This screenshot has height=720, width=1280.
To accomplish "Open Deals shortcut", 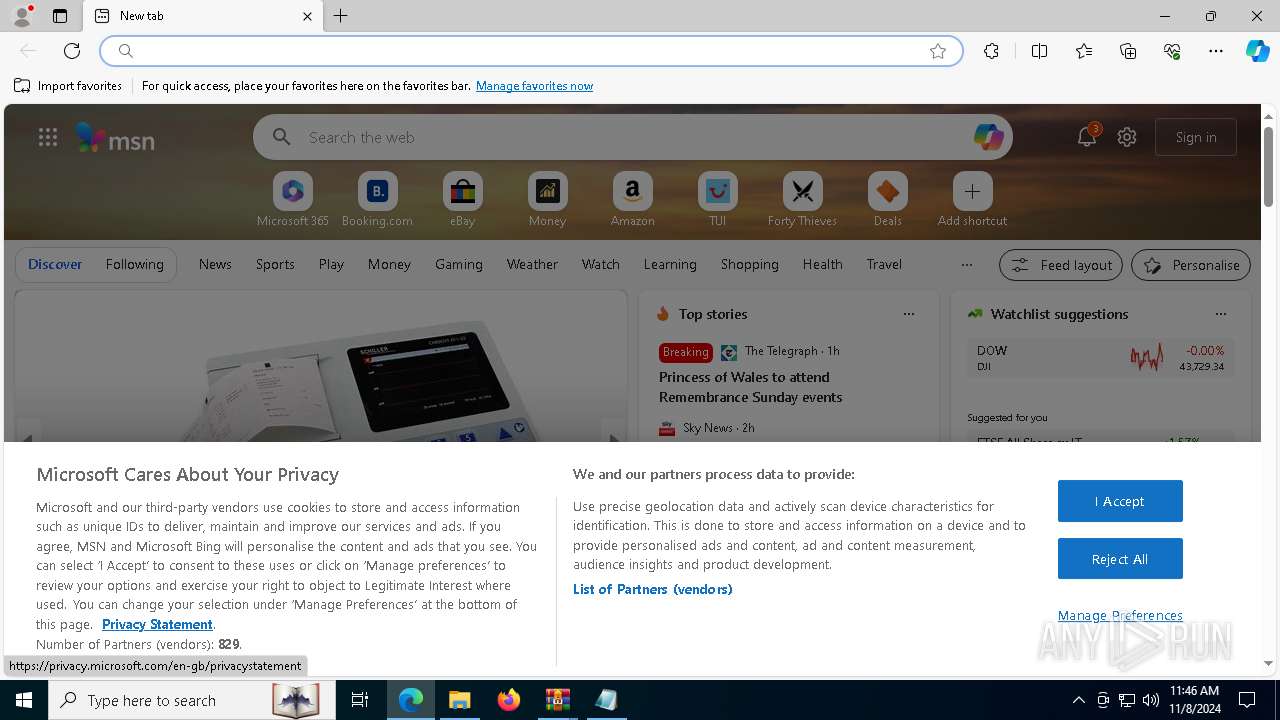I will point(887,200).
